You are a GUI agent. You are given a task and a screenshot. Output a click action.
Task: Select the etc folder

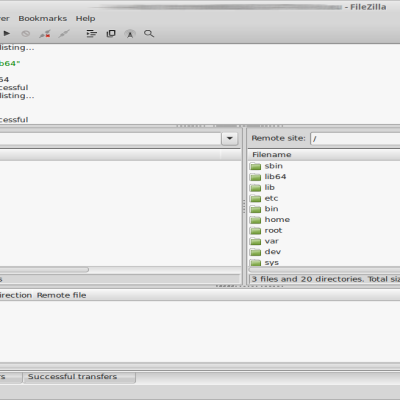[x=271, y=198]
